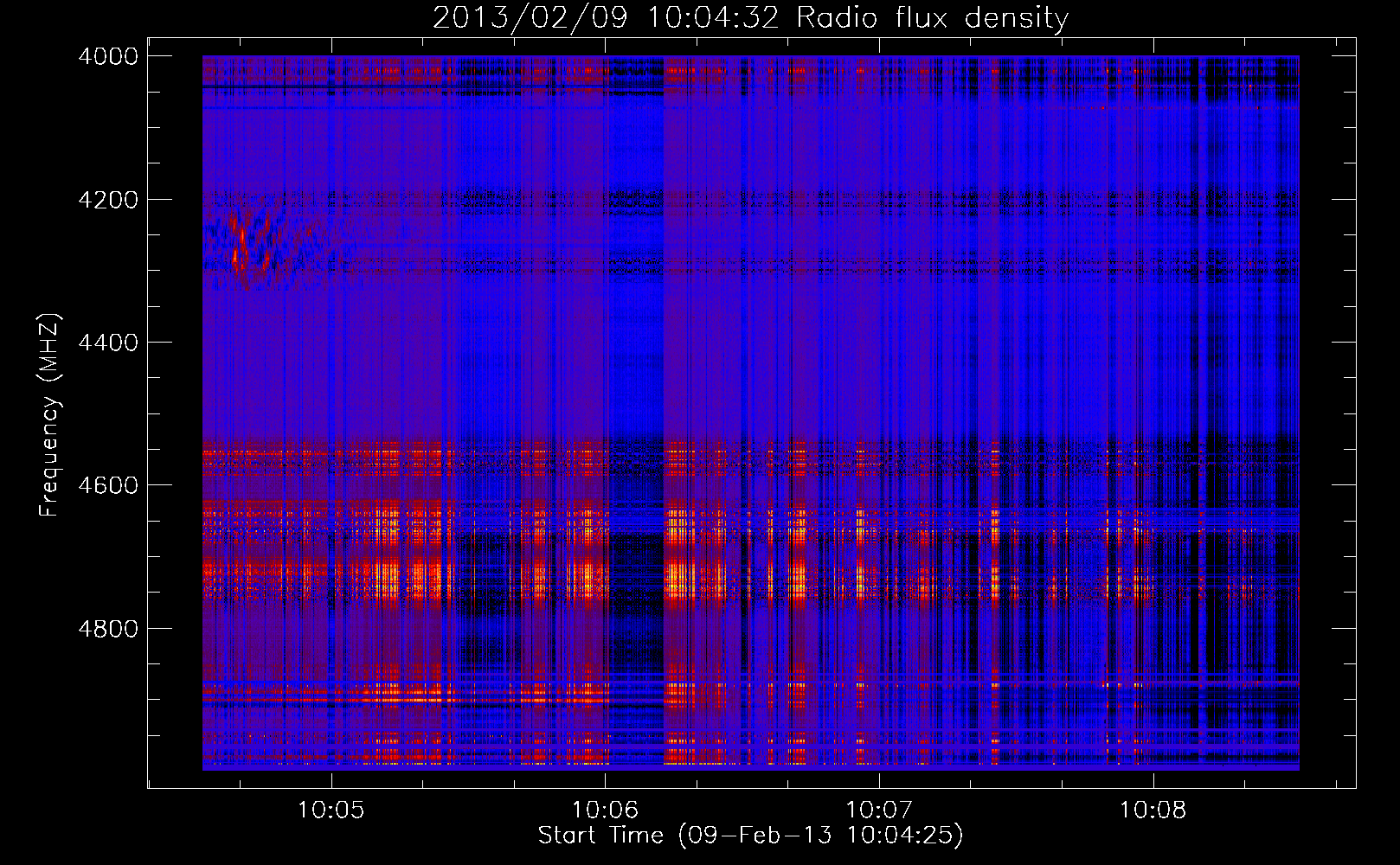Select the 4800 frequency axis label

click(x=107, y=628)
